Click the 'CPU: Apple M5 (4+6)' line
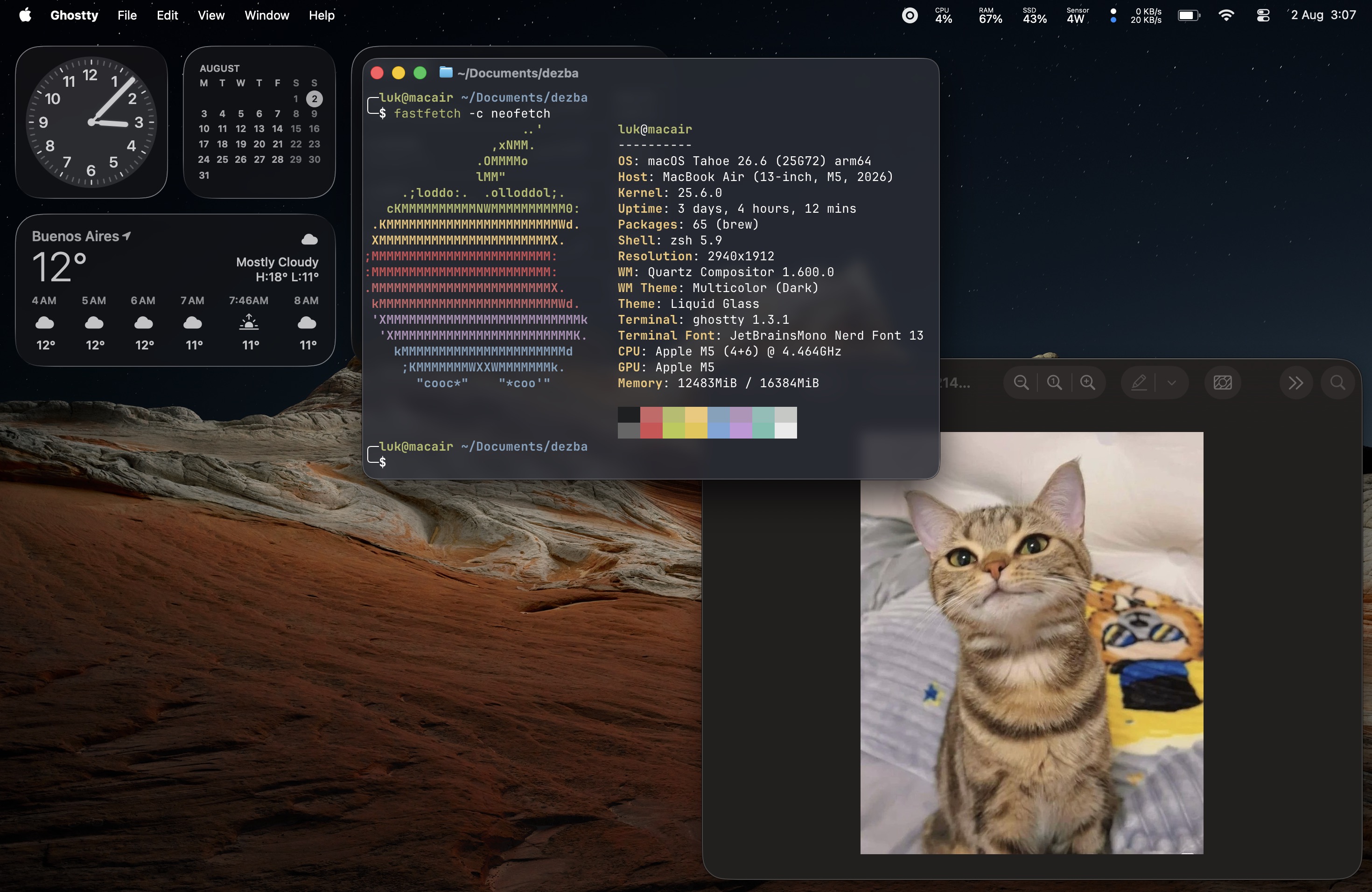The image size is (1372, 892). coord(729,351)
